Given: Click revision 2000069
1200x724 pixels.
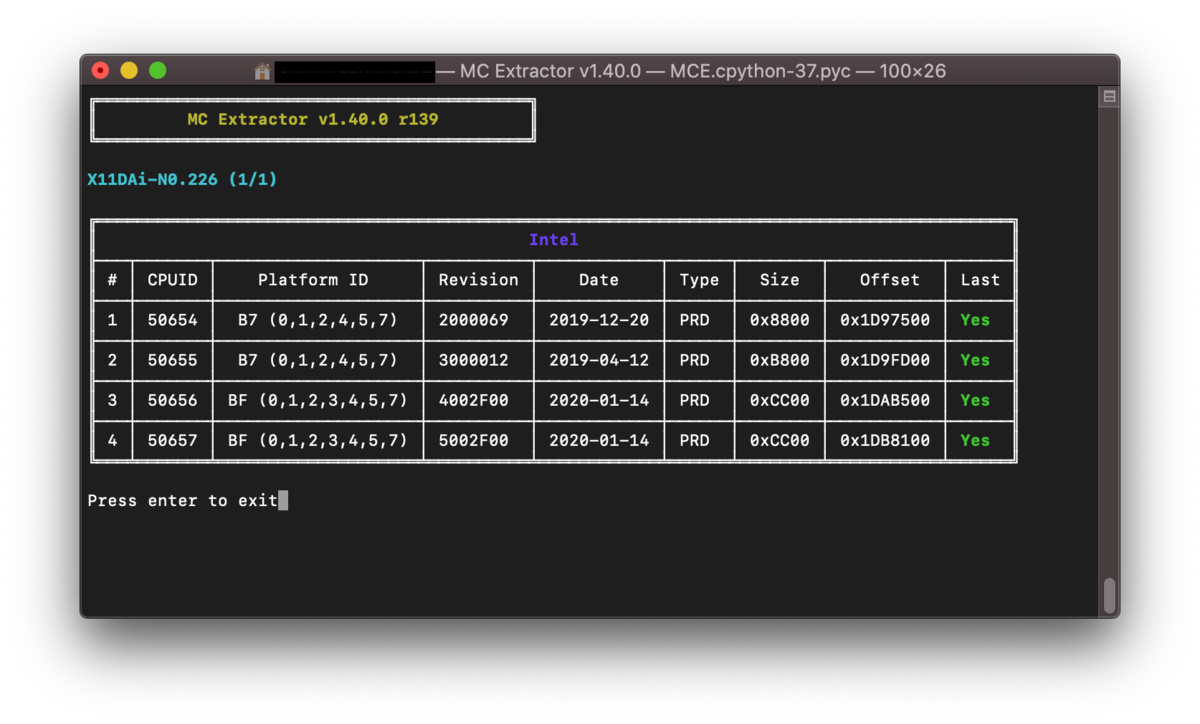Looking at the screenshot, I should pyautogui.click(x=474, y=320).
